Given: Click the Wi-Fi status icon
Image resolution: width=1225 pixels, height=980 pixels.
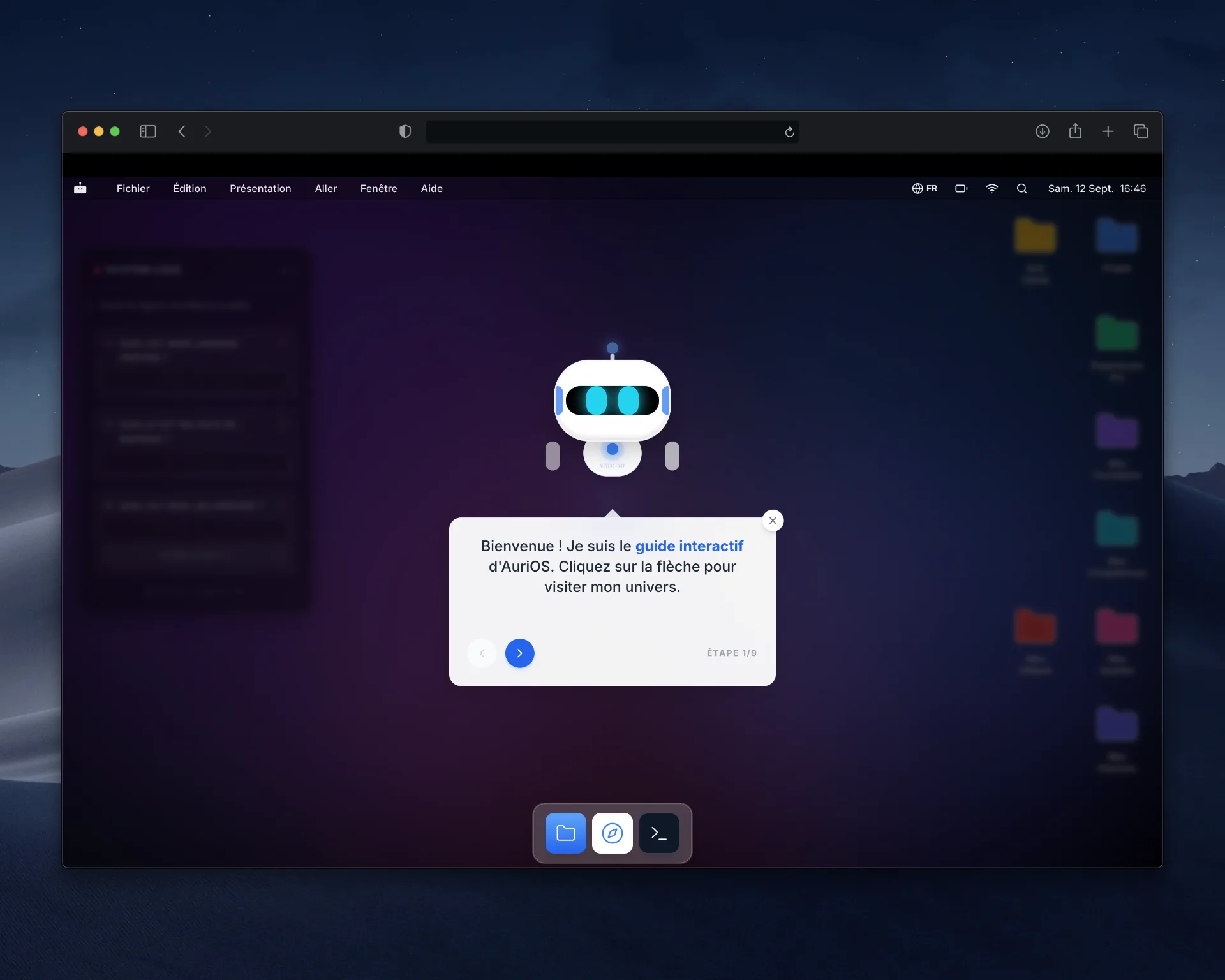Looking at the screenshot, I should coord(991,188).
